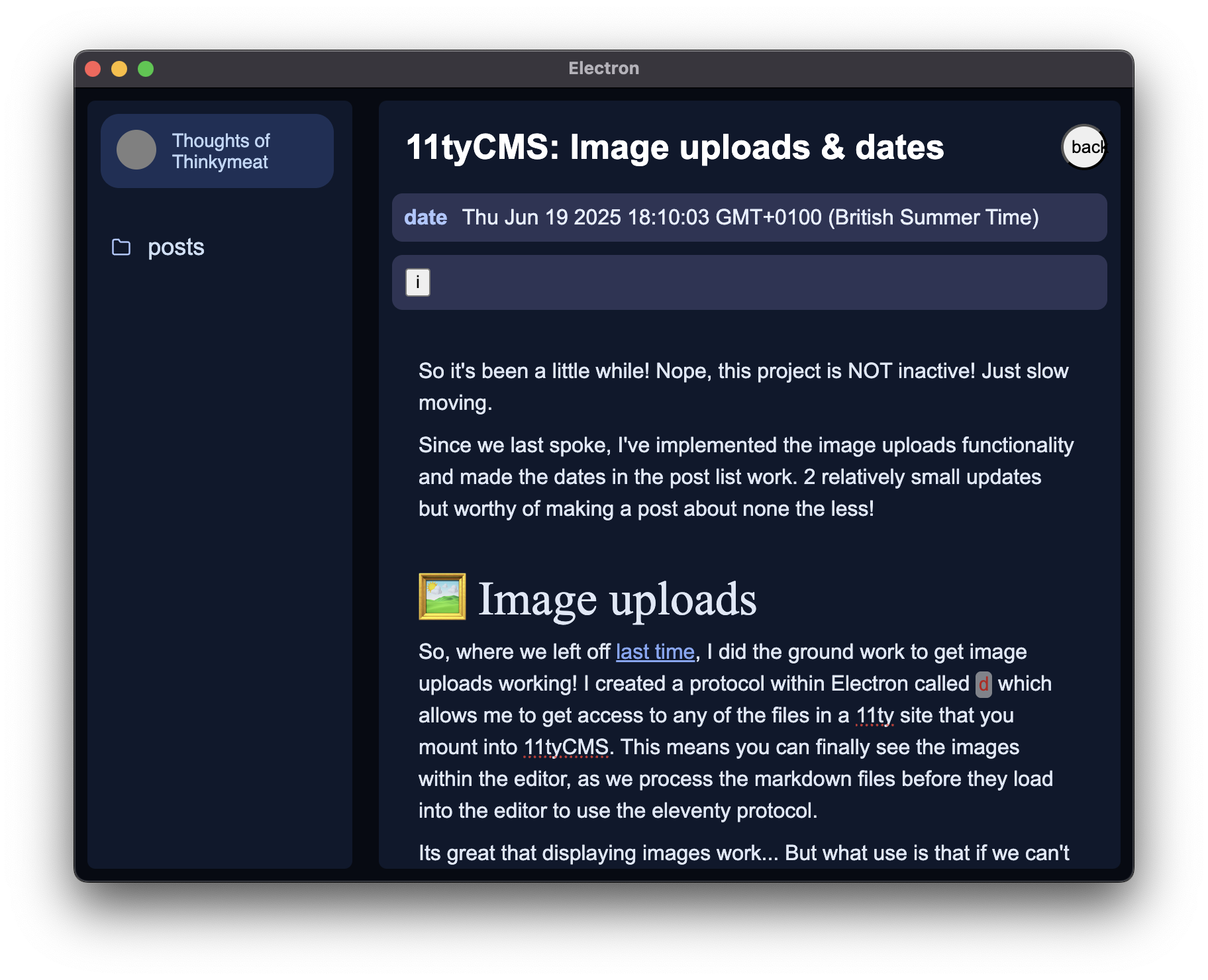
Task: Click the 'Electron' window title
Action: click(x=604, y=68)
